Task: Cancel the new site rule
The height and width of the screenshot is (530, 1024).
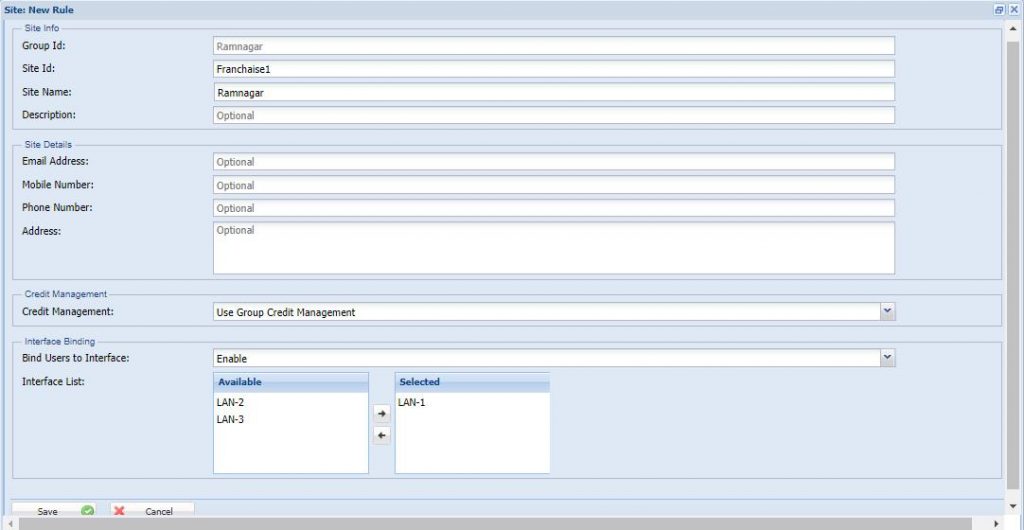Action: point(150,511)
